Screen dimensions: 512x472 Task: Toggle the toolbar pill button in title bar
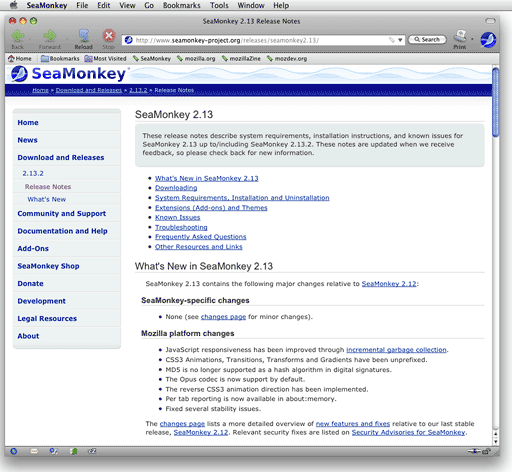pos(490,21)
